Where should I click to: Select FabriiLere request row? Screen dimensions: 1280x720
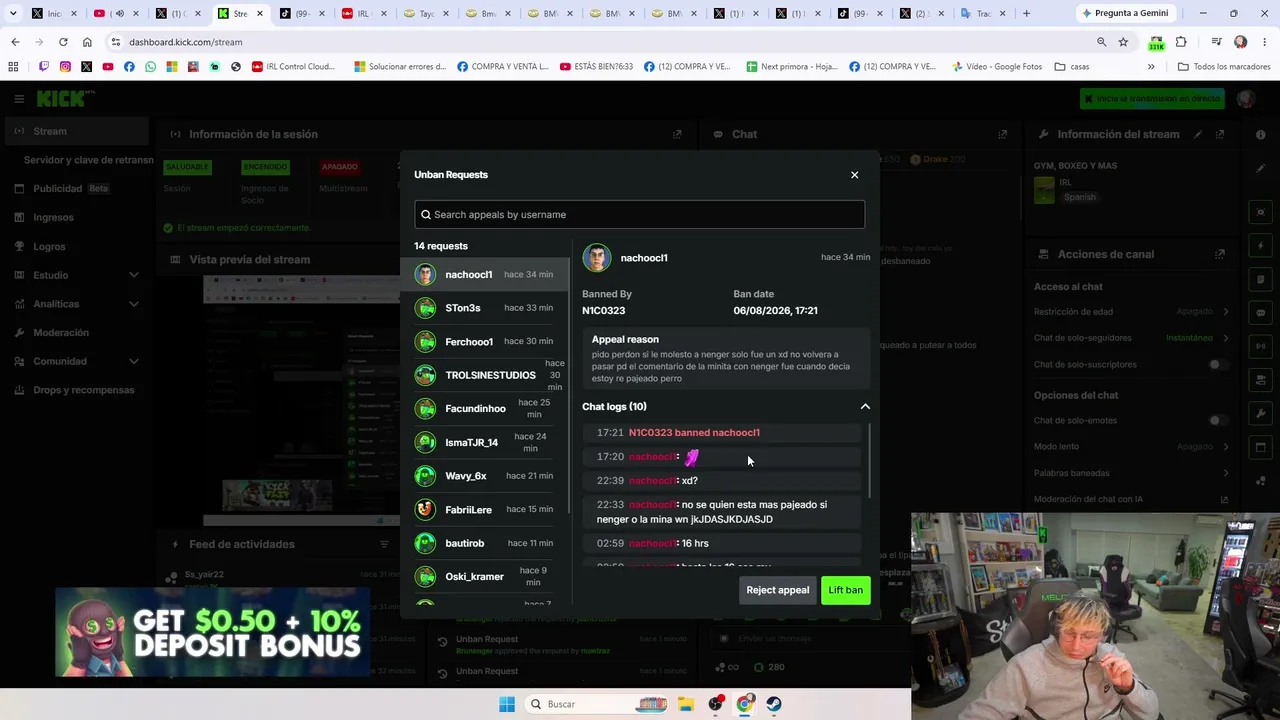[485, 509]
